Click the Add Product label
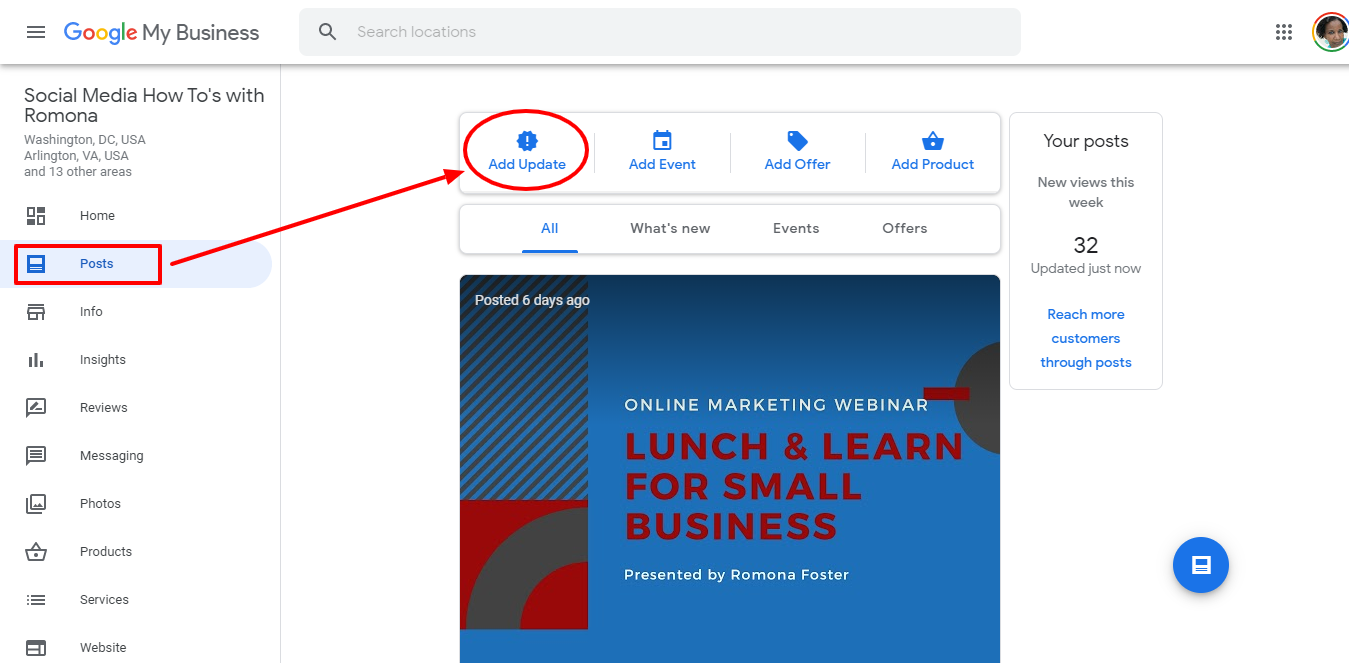This screenshot has width=1349, height=663. click(x=932, y=165)
